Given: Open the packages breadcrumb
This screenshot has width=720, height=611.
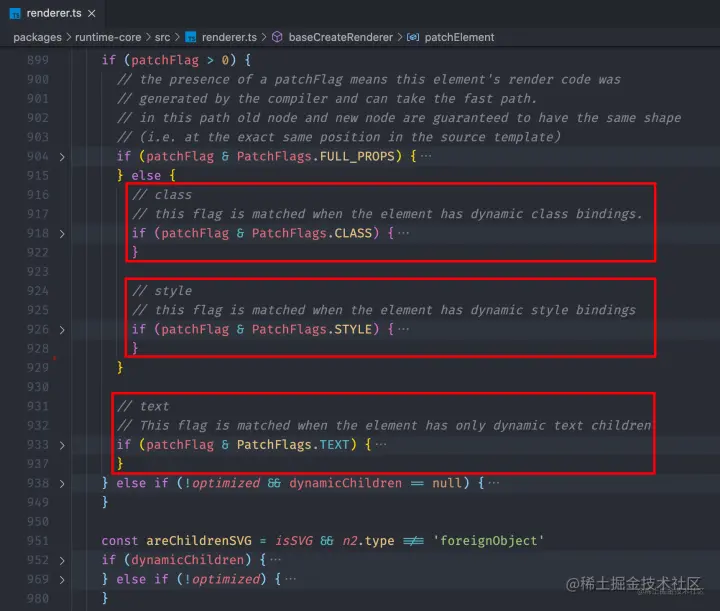Looking at the screenshot, I should point(37,37).
